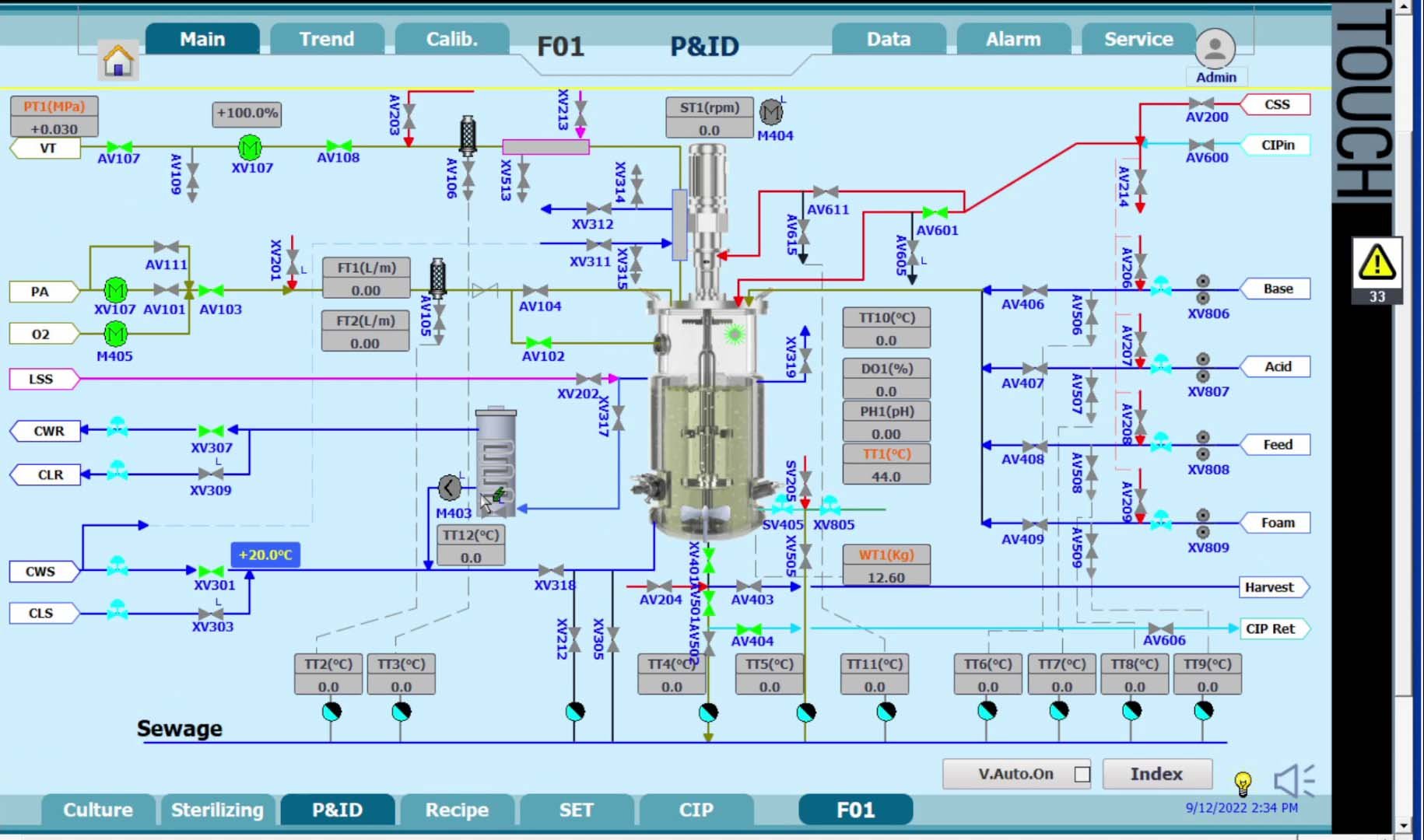The height and width of the screenshot is (840, 1424).
Task: Select the M404 stirrer motor icon
Action: tap(770, 114)
